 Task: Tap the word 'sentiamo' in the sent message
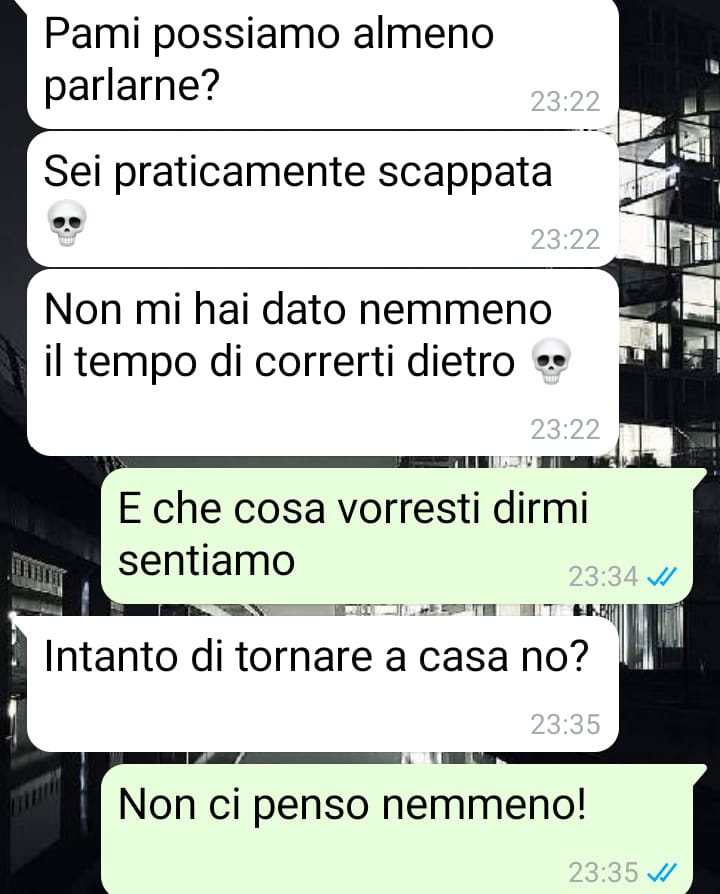pos(206,560)
